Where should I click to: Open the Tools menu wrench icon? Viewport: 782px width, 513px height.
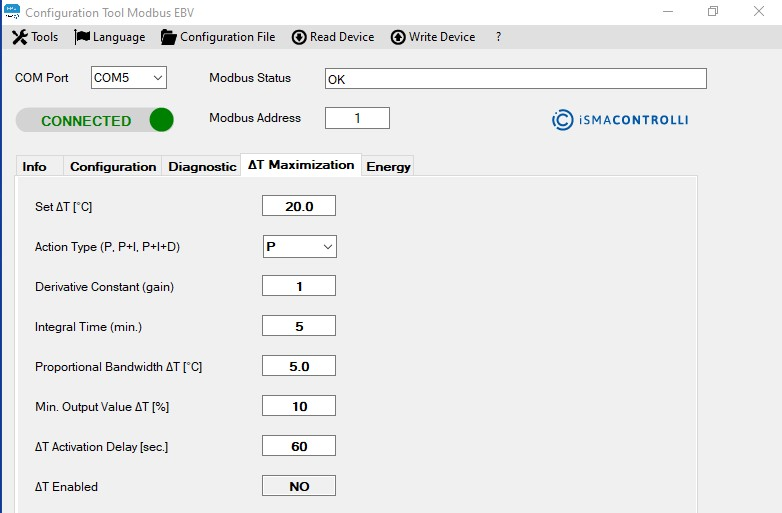19,37
